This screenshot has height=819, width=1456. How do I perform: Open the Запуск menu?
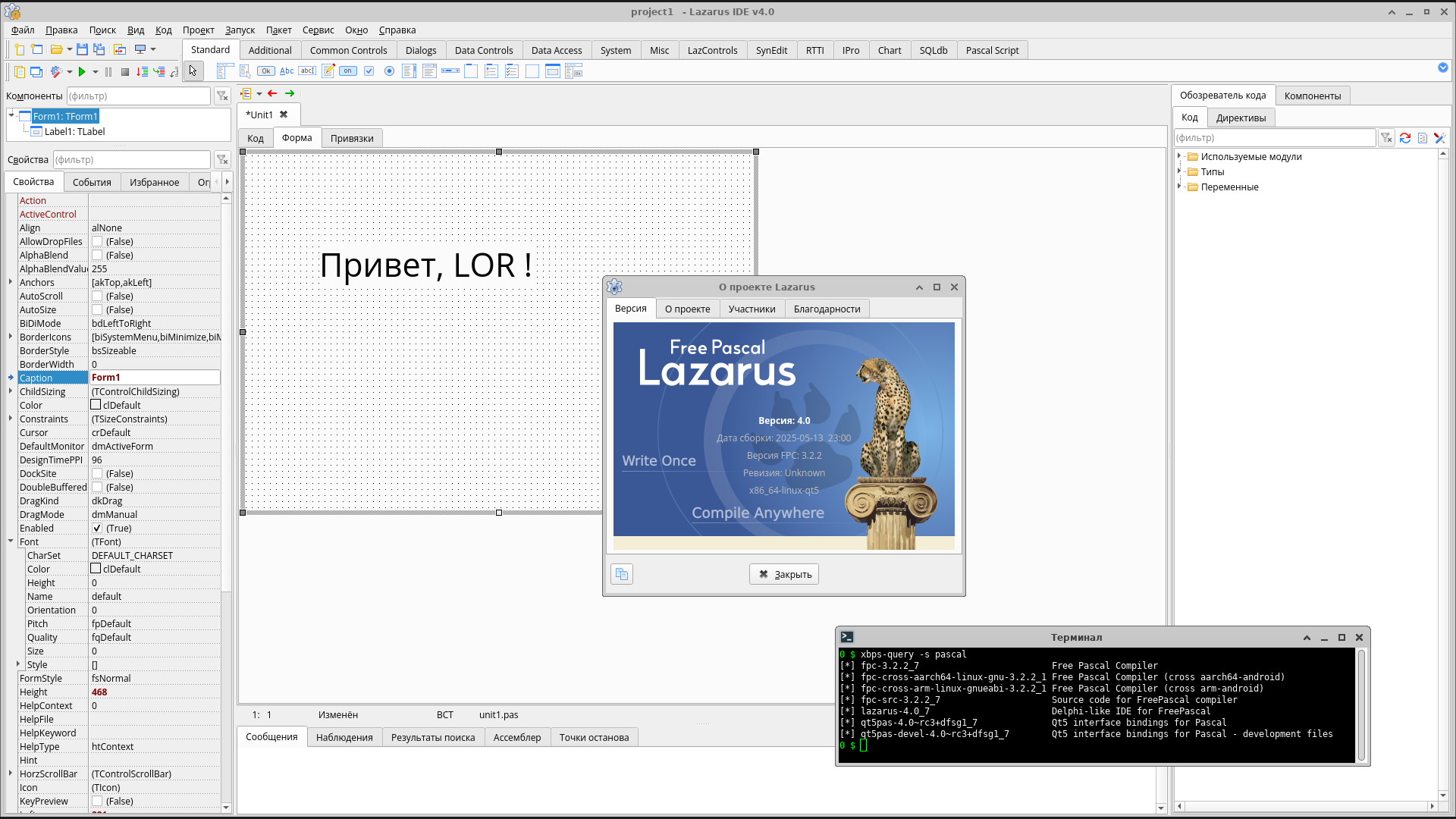point(240,30)
